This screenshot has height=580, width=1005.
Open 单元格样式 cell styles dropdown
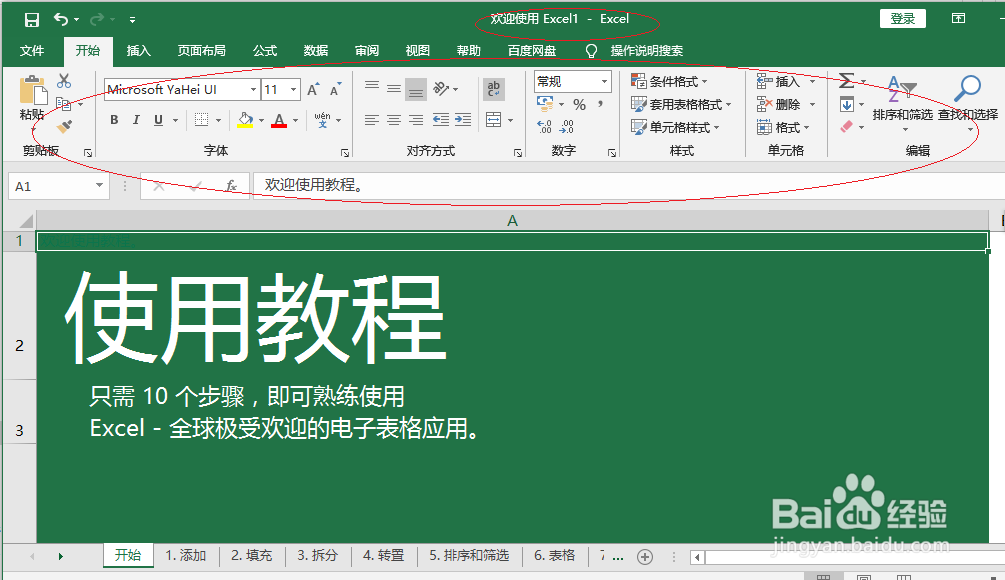coord(676,128)
